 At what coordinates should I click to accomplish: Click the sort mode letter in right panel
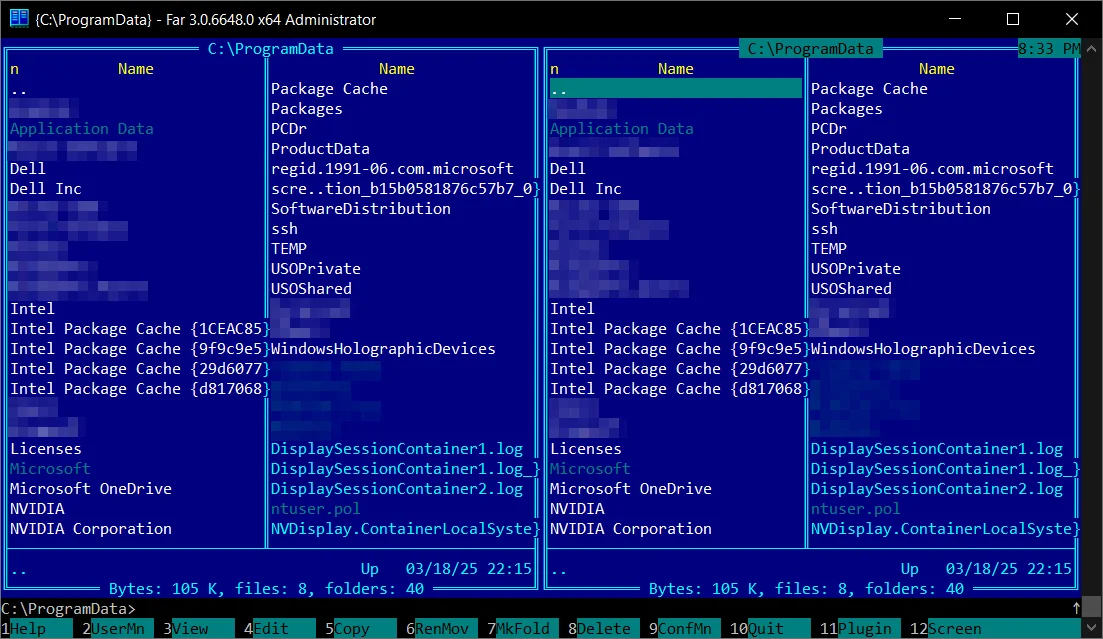pyautogui.click(x=554, y=69)
